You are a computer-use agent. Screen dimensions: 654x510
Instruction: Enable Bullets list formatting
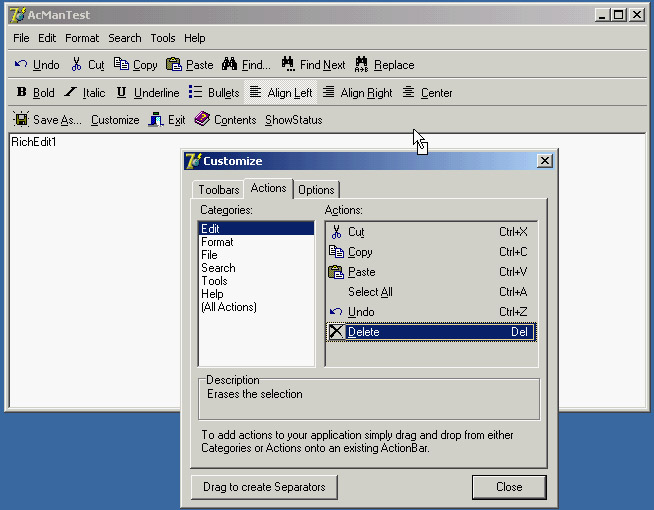pos(196,93)
